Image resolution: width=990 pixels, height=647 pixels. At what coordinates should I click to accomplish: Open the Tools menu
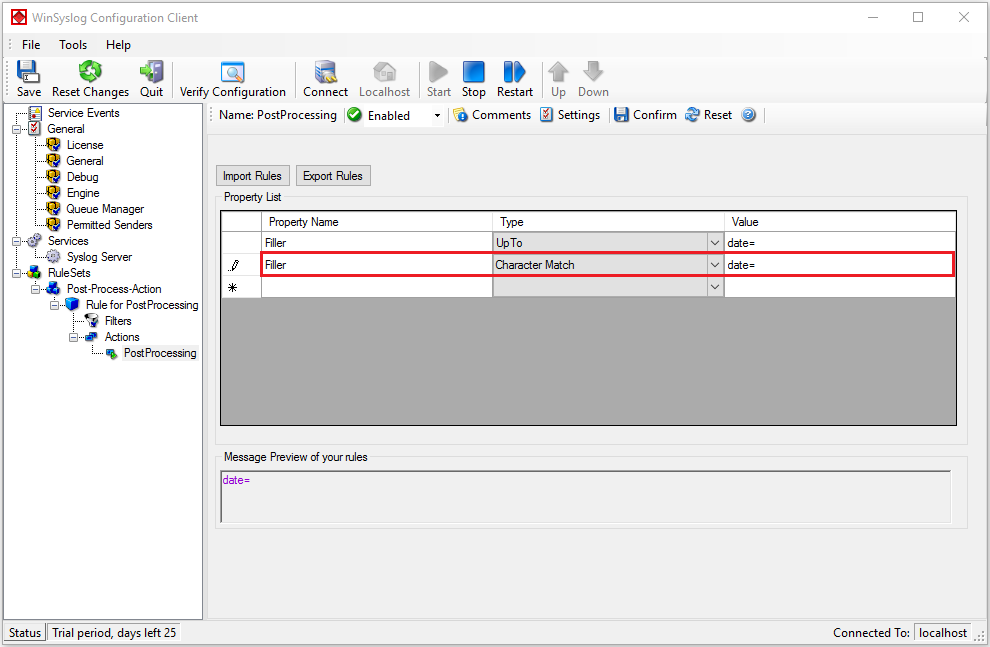click(x=73, y=45)
